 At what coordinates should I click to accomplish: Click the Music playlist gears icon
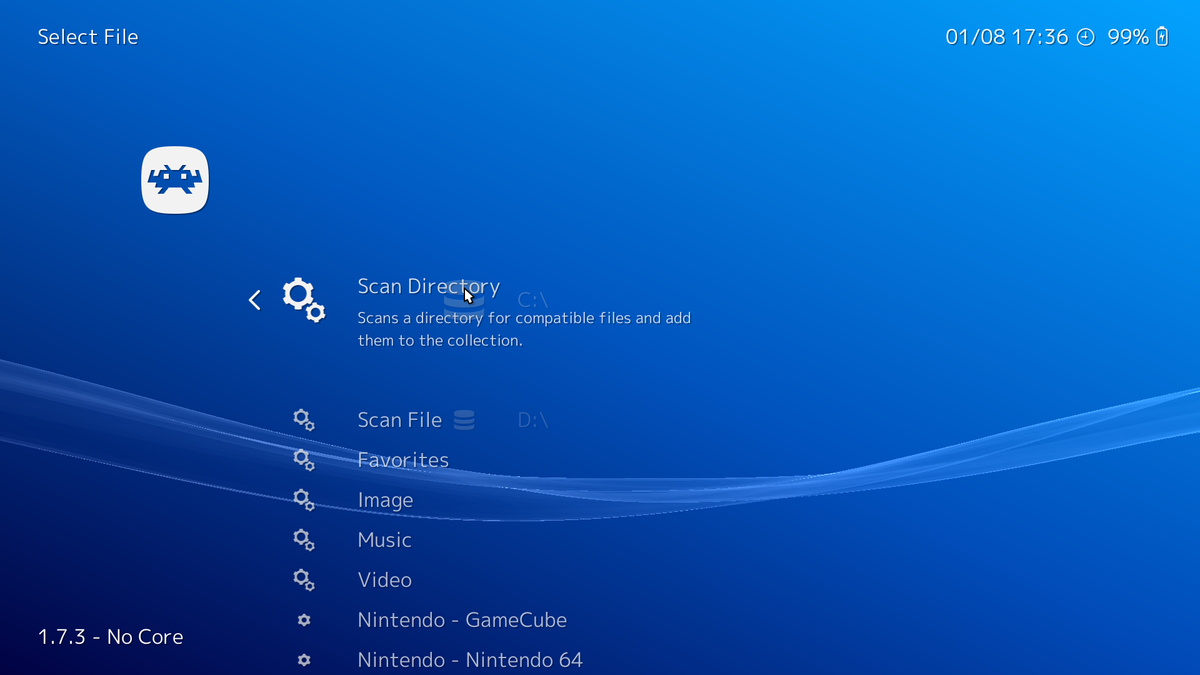pos(304,539)
